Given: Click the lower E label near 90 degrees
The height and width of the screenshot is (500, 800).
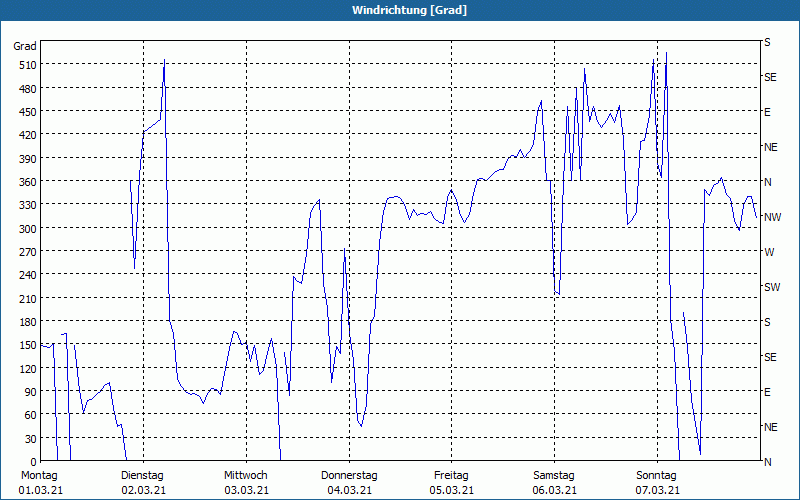Looking at the screenshot, I should point(767,392).
